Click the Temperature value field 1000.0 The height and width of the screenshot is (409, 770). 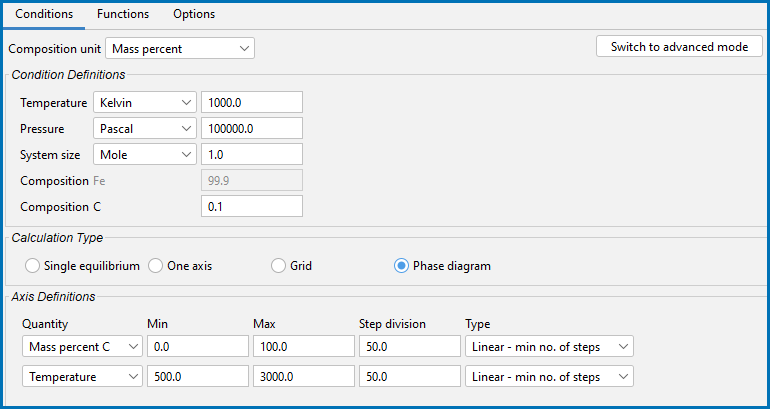[x=252, y=103]
